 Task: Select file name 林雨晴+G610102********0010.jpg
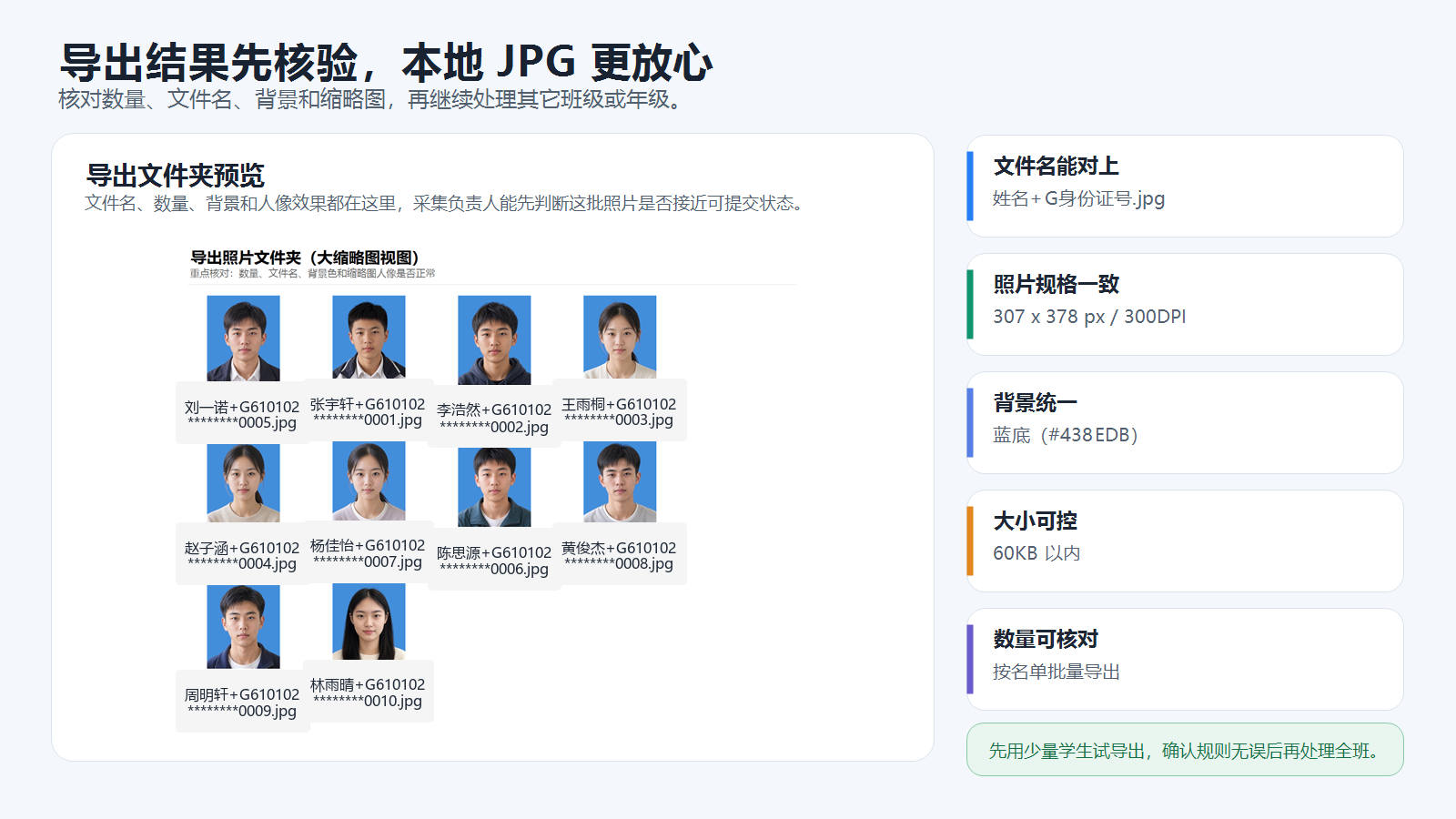tap(368, 693)
